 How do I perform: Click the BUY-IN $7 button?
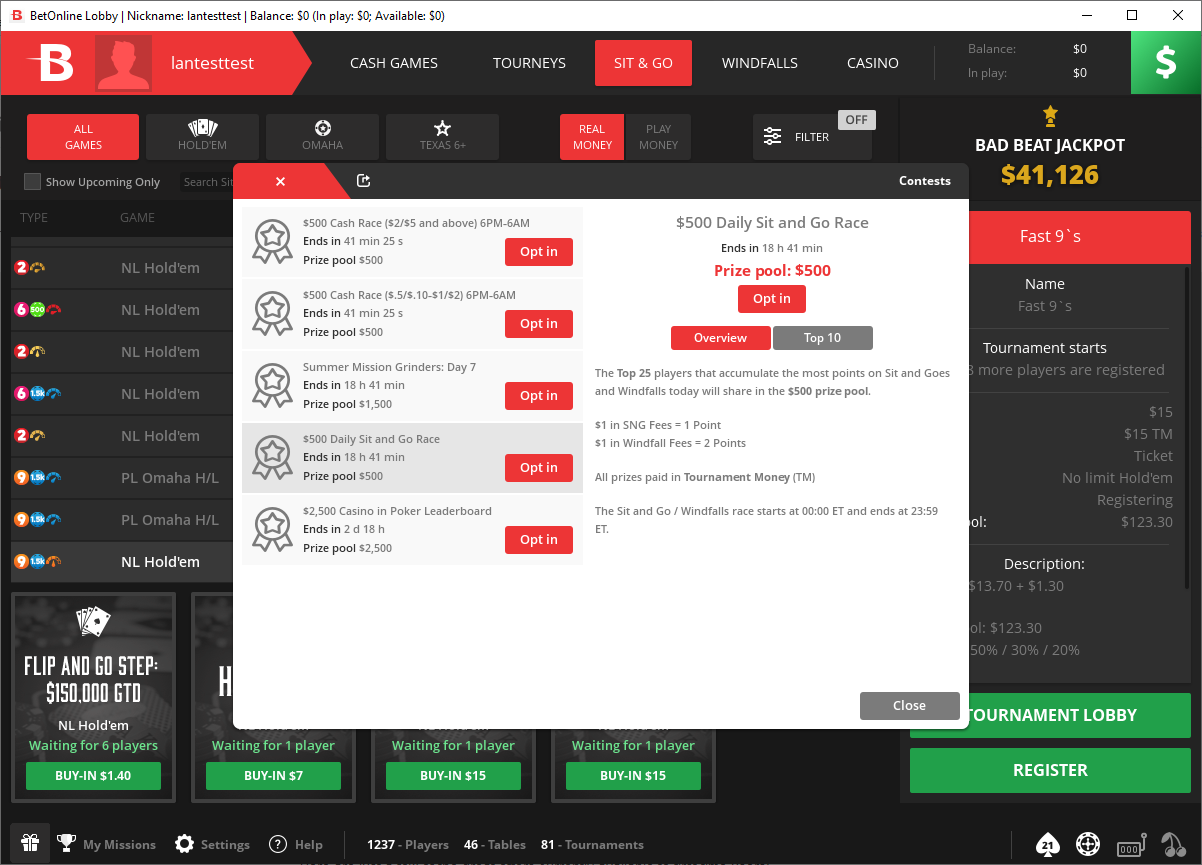(273, 776)
